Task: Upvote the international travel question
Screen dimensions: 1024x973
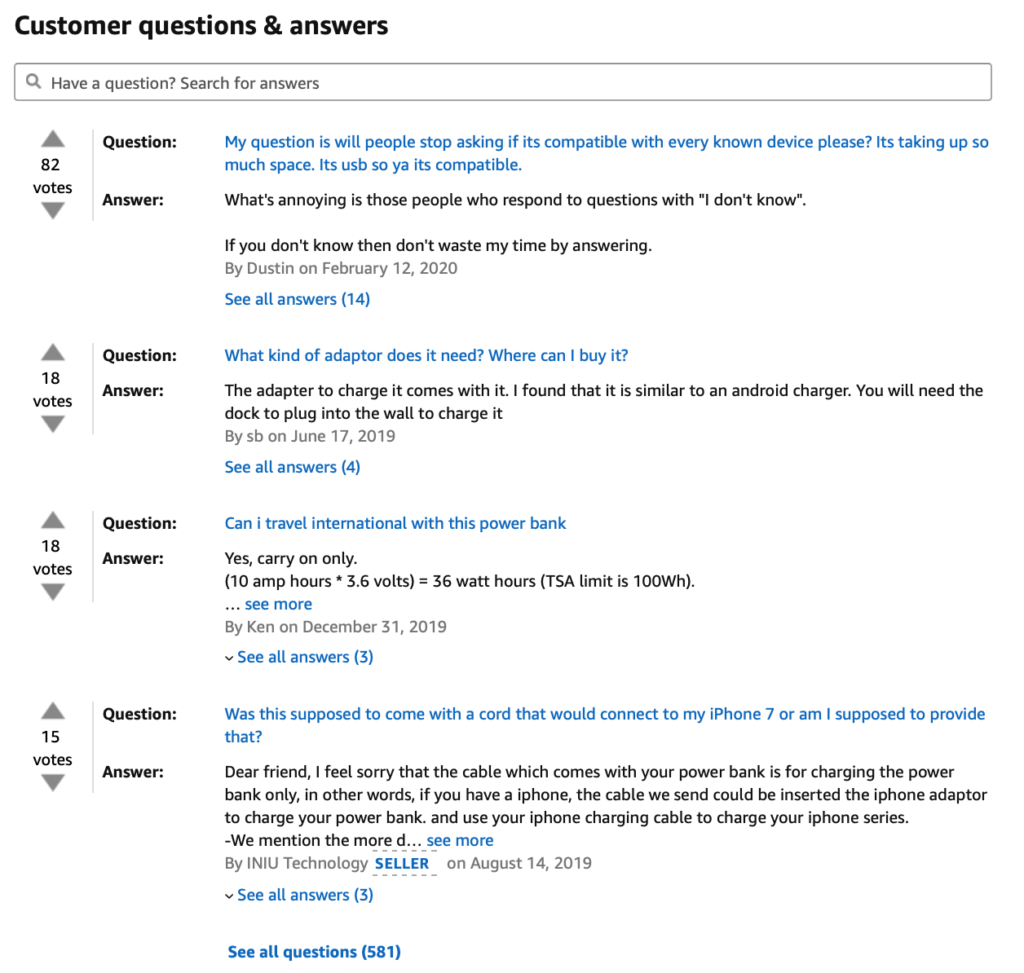Action: coord(53,521)
